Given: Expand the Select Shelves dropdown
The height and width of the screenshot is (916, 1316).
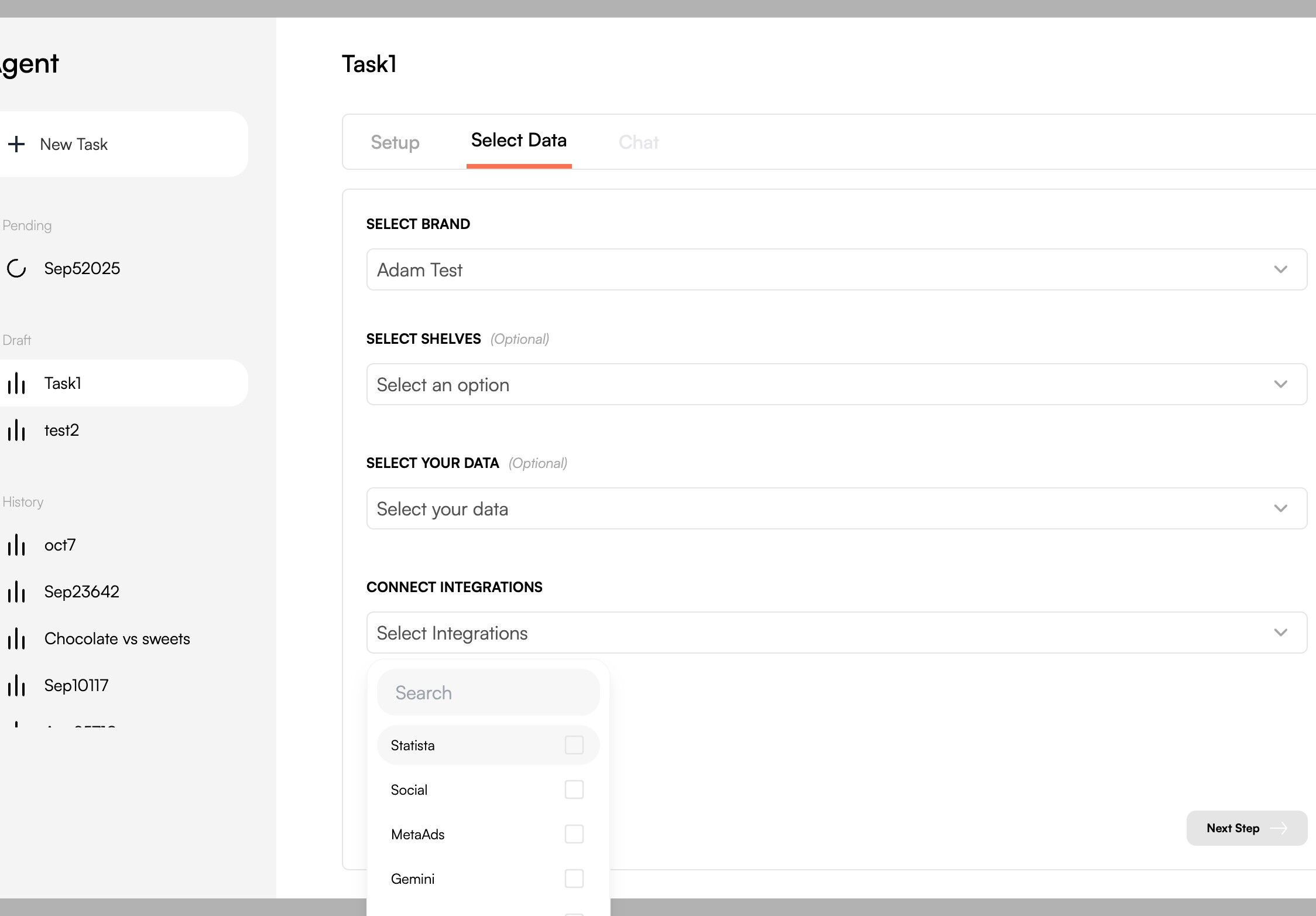Looking at the screenshot, I should coord(836,384).
